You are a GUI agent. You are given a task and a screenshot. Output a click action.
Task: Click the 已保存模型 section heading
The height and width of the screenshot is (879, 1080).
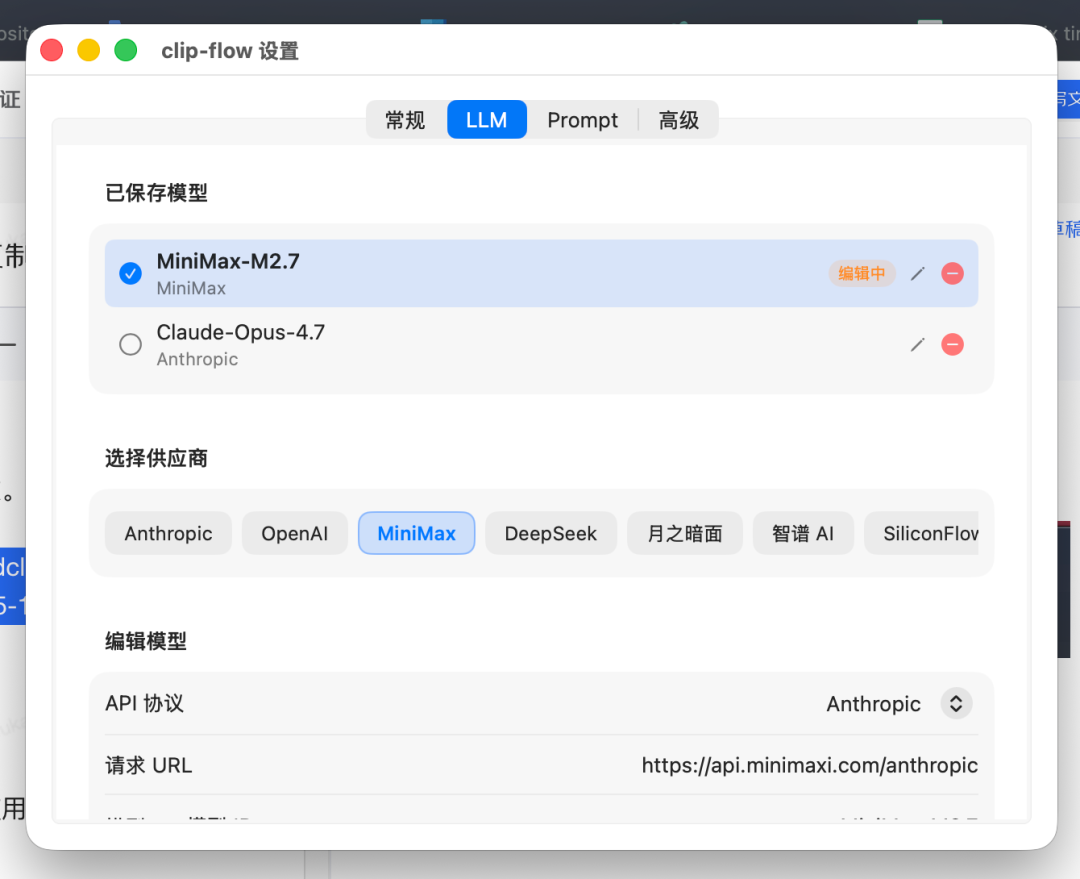pos(156,193)
